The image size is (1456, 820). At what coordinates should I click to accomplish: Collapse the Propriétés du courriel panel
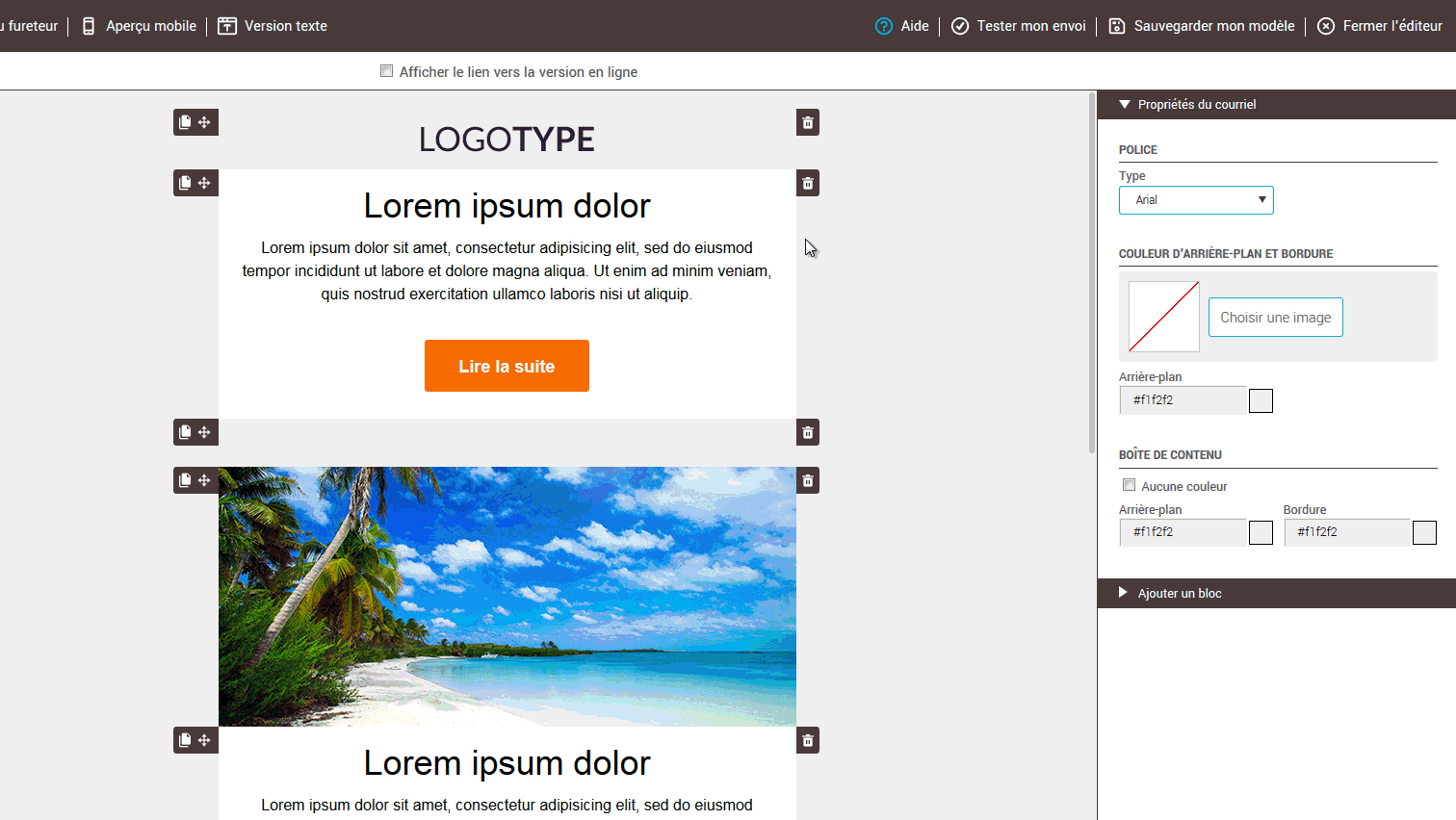1124,104
